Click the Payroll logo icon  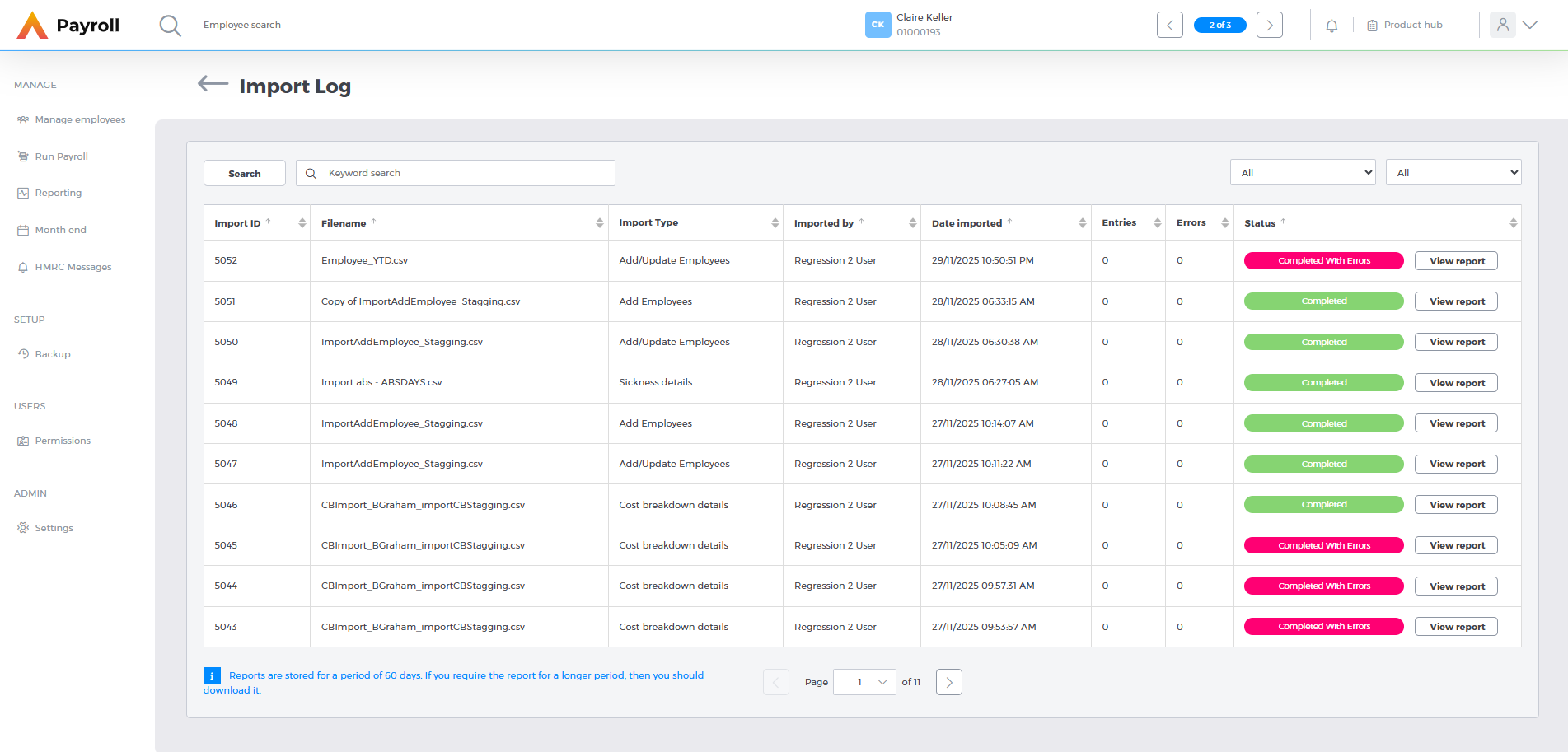pyautogui.click(x=33, y=26)
